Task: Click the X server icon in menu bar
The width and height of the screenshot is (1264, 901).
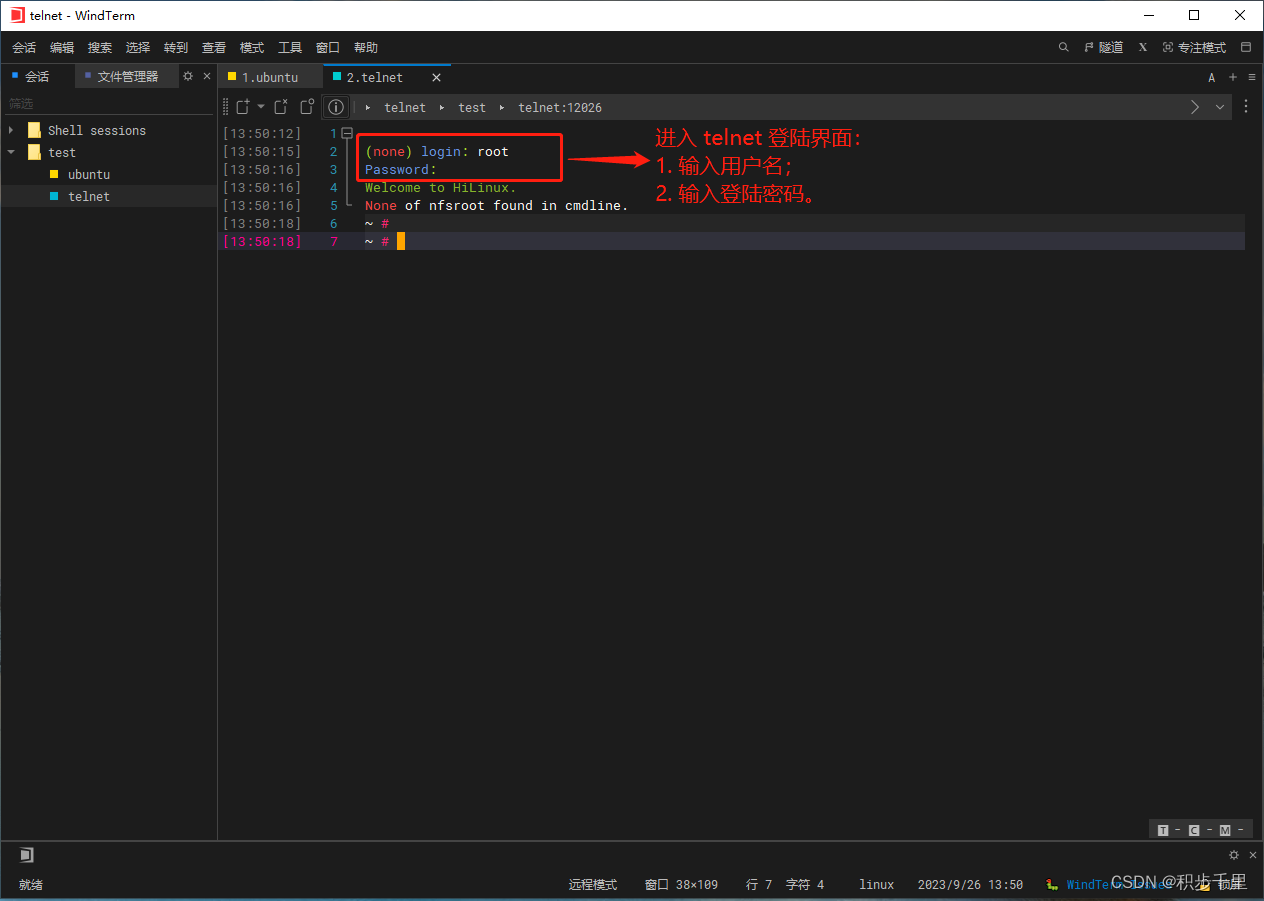Action: pos(1142,47)
